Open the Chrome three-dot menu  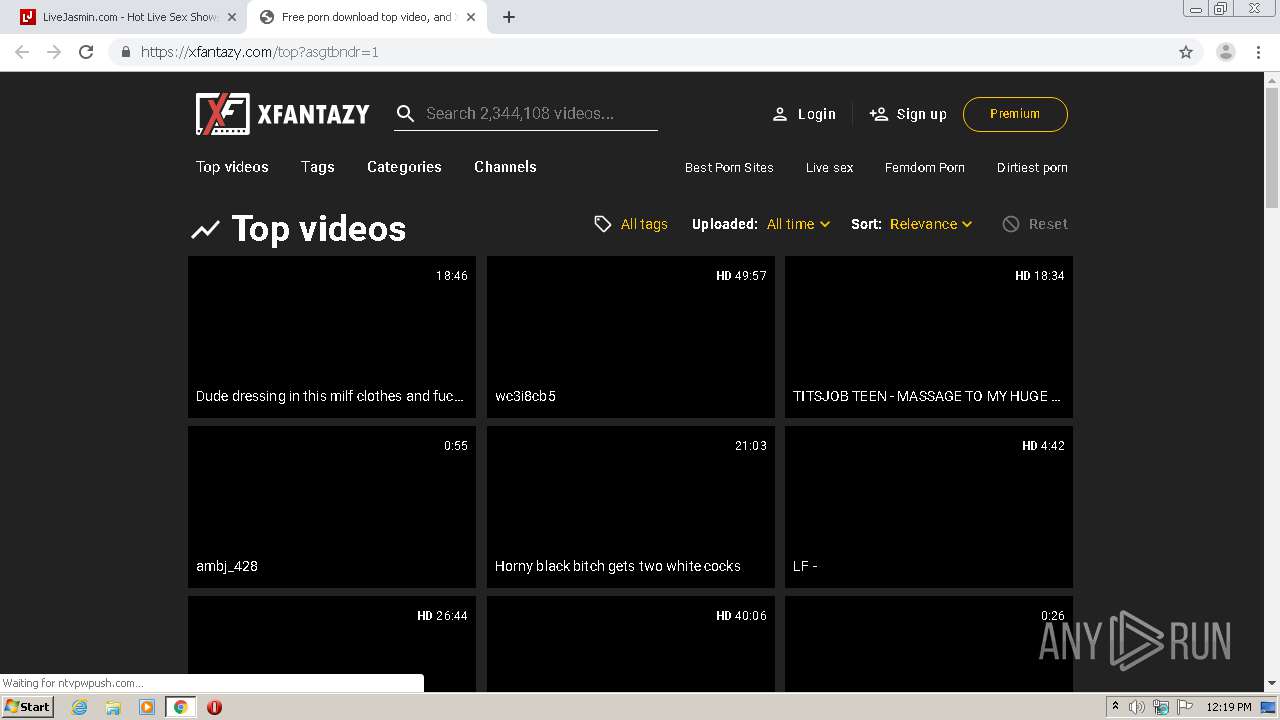[1258, 52]
